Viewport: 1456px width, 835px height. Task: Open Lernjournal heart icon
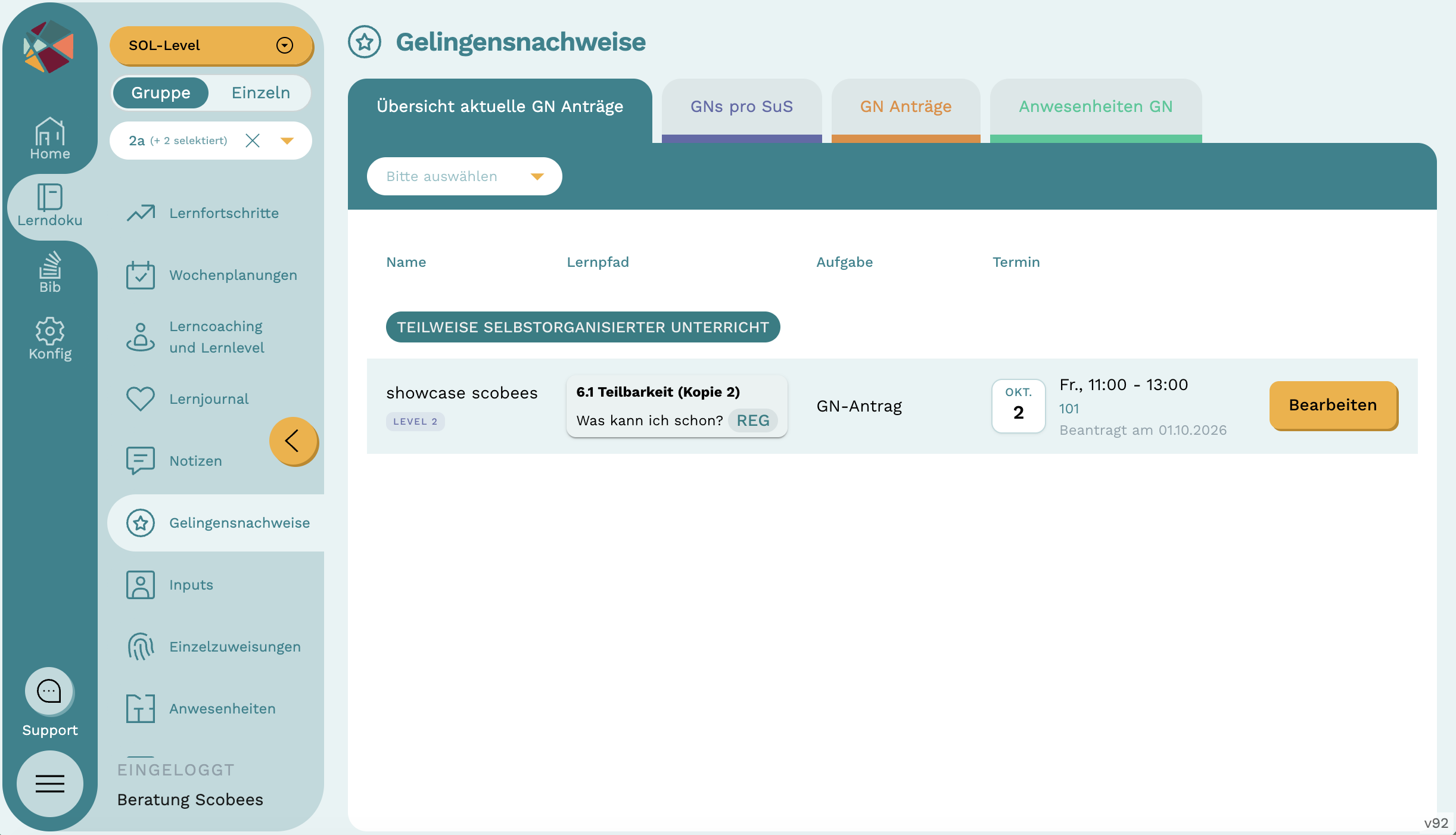click(x=141, y=399)
